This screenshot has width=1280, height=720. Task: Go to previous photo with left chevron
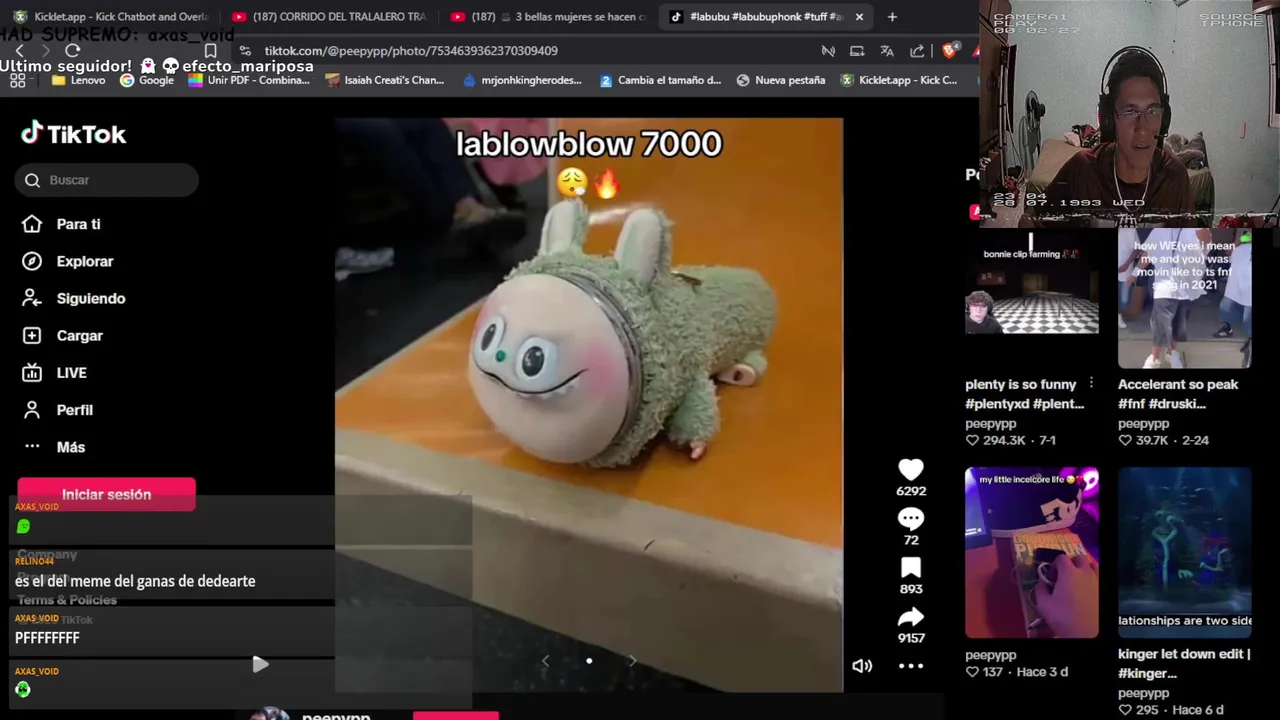pos(545,661)
